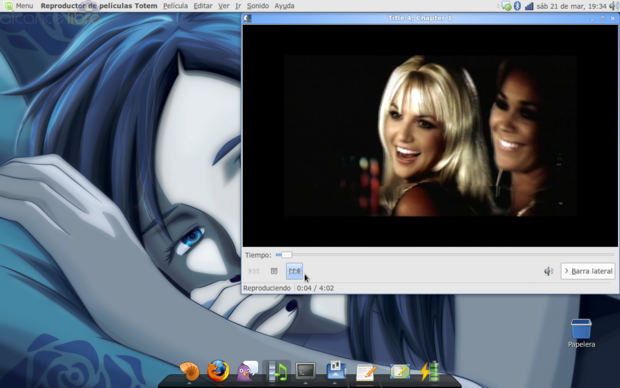Click the Totem movie player dock icon
The height and width of the screenshot is (388, 620).
tap(276, 371)
